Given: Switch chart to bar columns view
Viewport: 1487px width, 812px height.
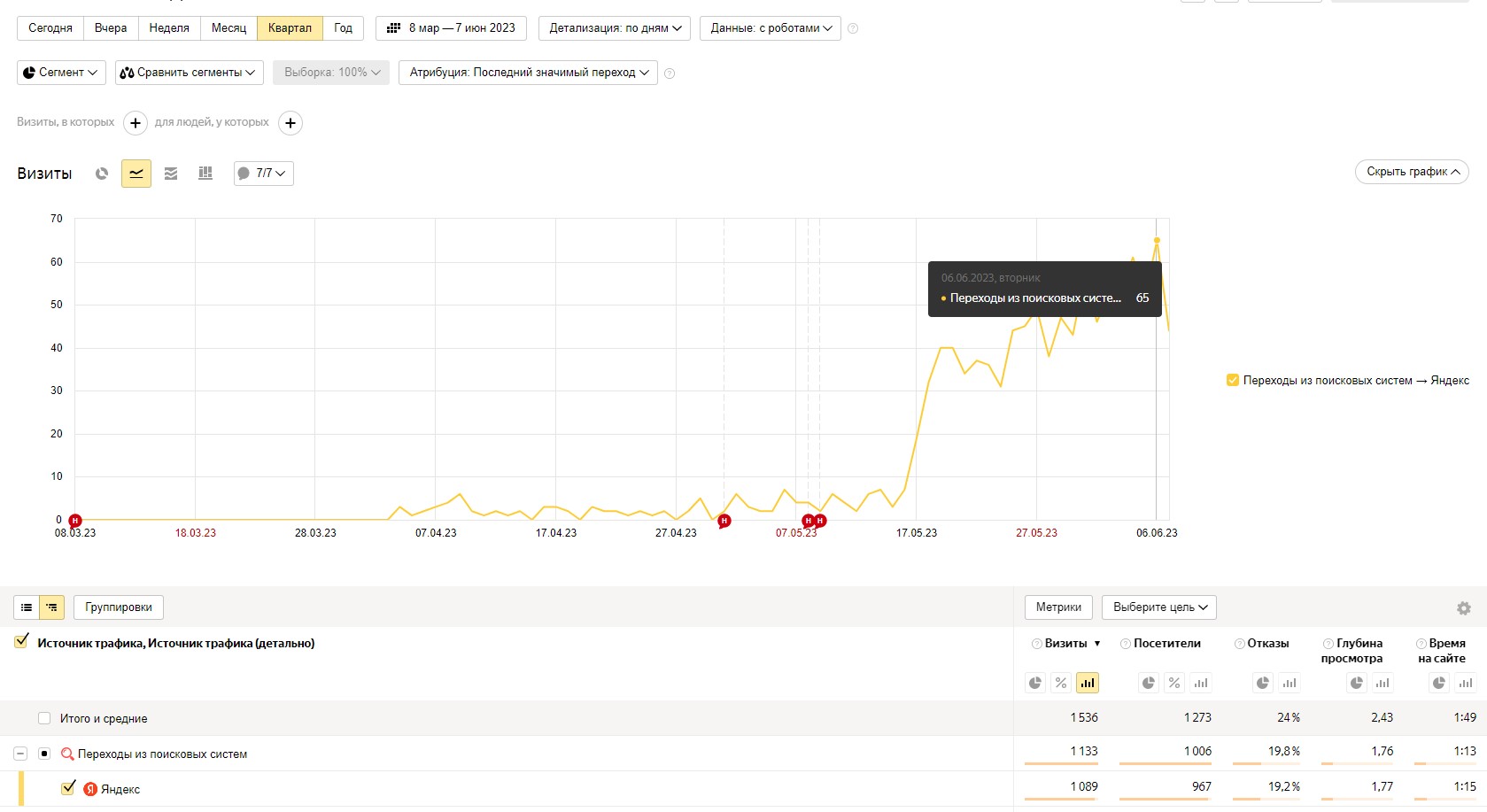Looking at the screenshot, I should point(205,174).
